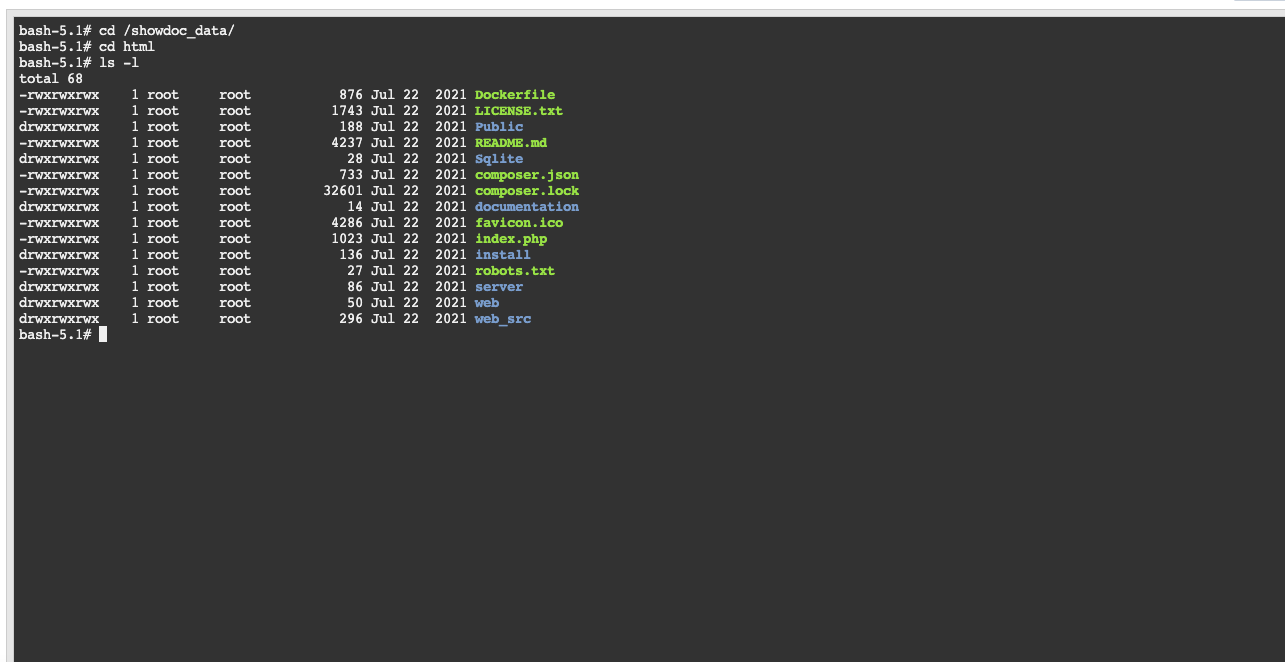Select the install directory name

click(x=503, y=254)
